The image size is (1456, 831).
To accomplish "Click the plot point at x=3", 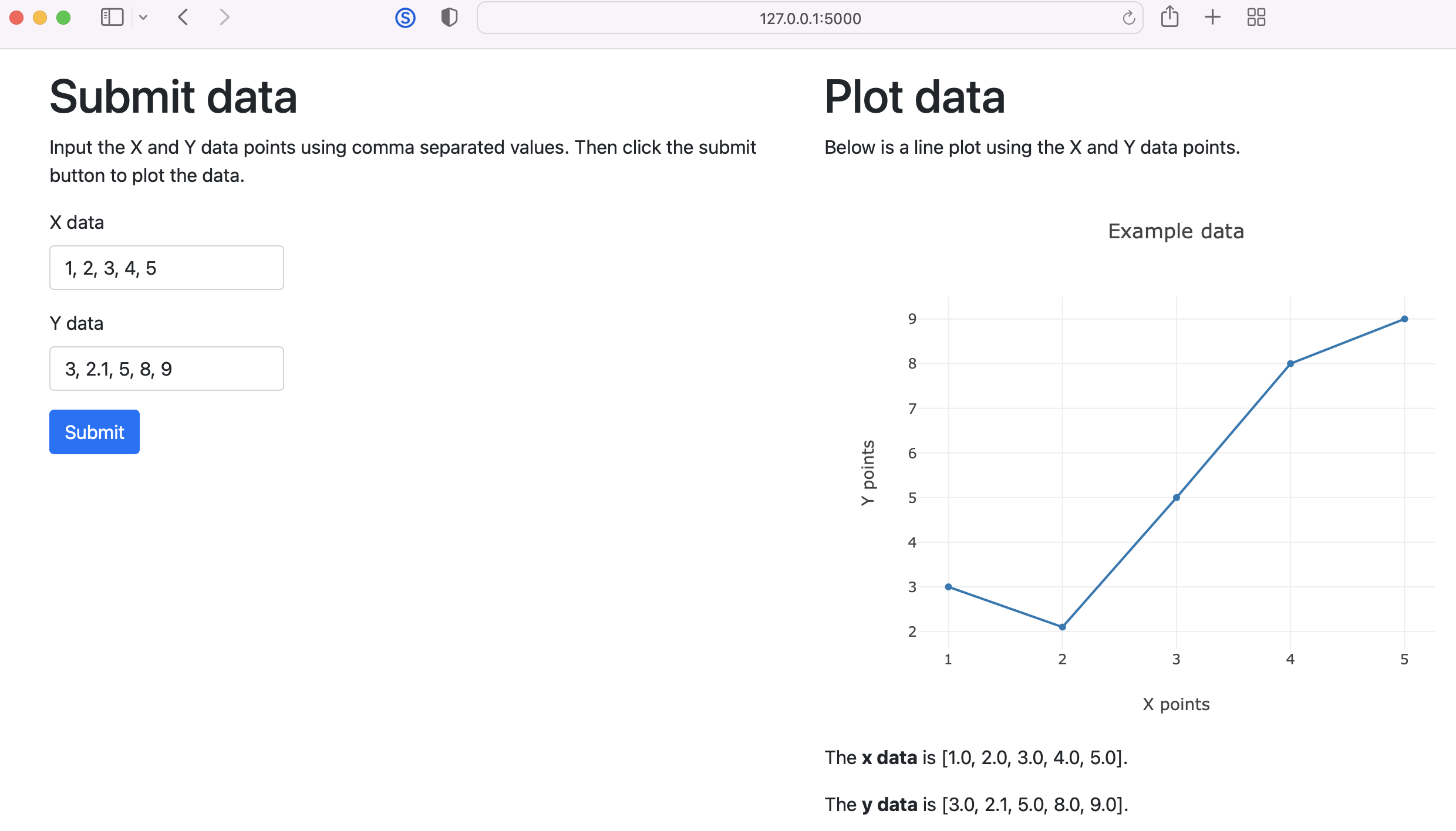I will point(1176,498).
